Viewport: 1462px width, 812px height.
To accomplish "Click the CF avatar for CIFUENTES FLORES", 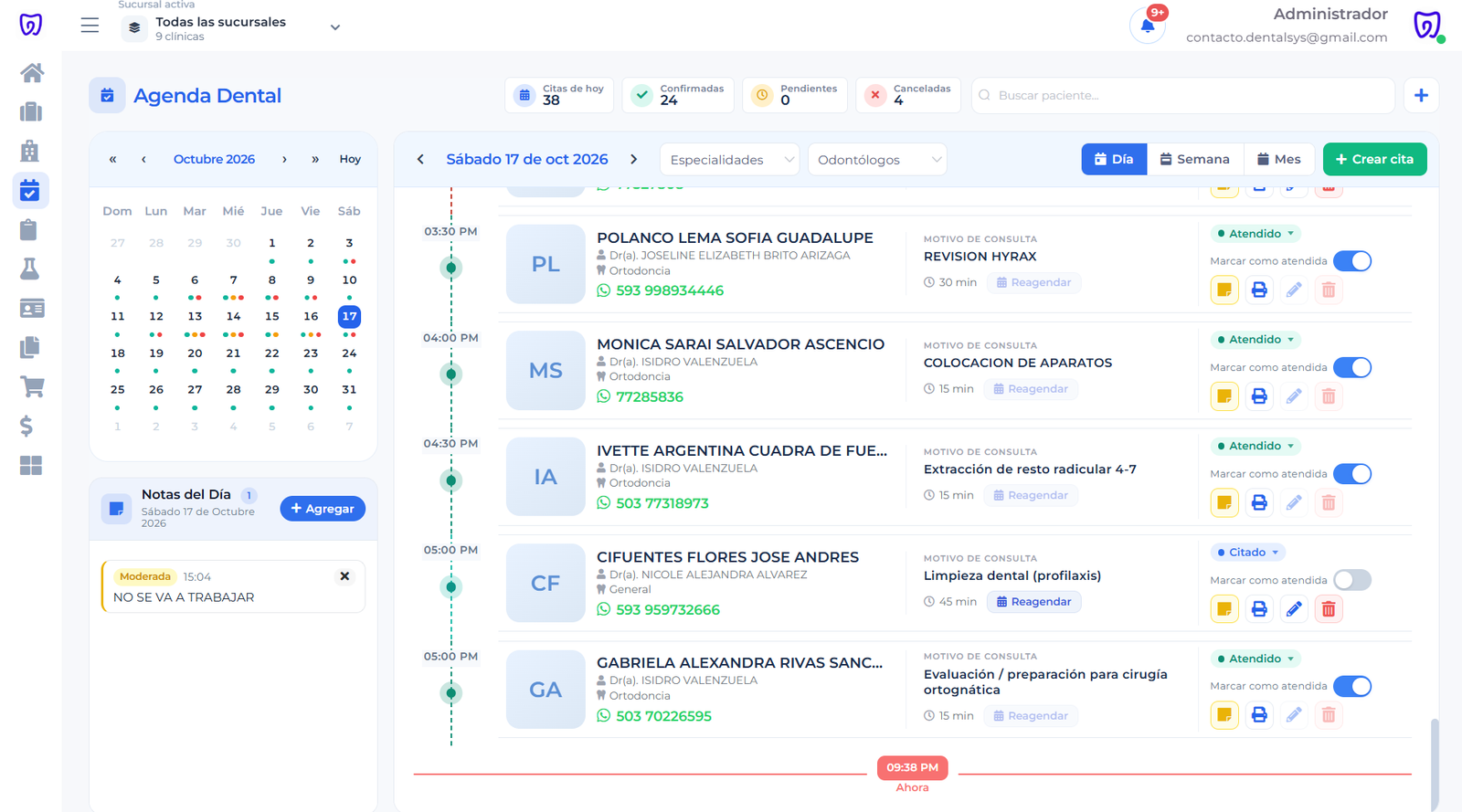I will [x=546, y=584].
